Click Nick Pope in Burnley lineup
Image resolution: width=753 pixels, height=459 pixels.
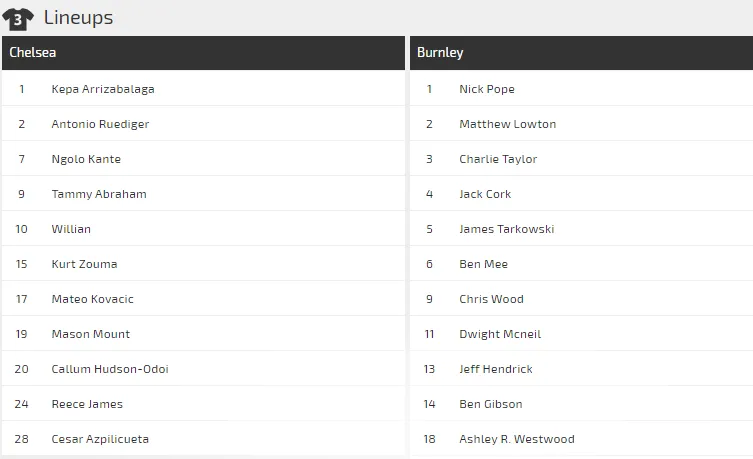[x=487, y=89]
